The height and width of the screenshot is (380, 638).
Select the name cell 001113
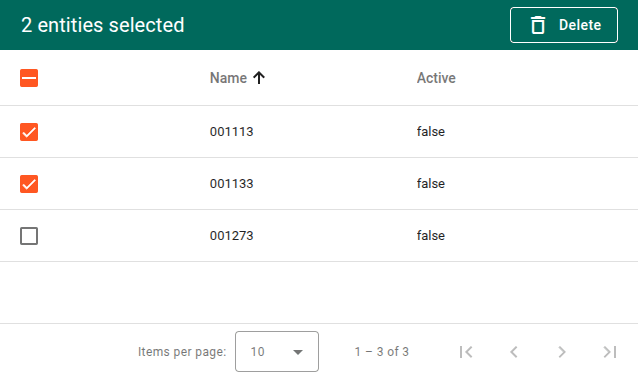pyautogui.click(x=232, y=132)
